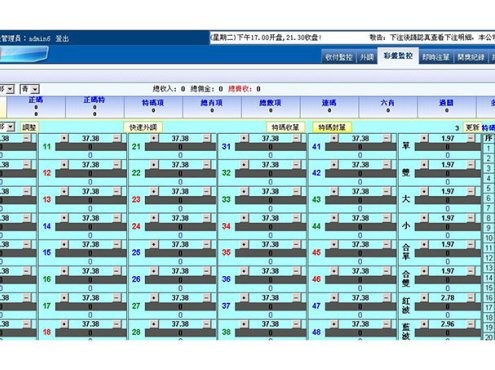Screen dimensions: 495x370
Task: Click the minus button for 合雙 odds
Action: click(471, 271)
